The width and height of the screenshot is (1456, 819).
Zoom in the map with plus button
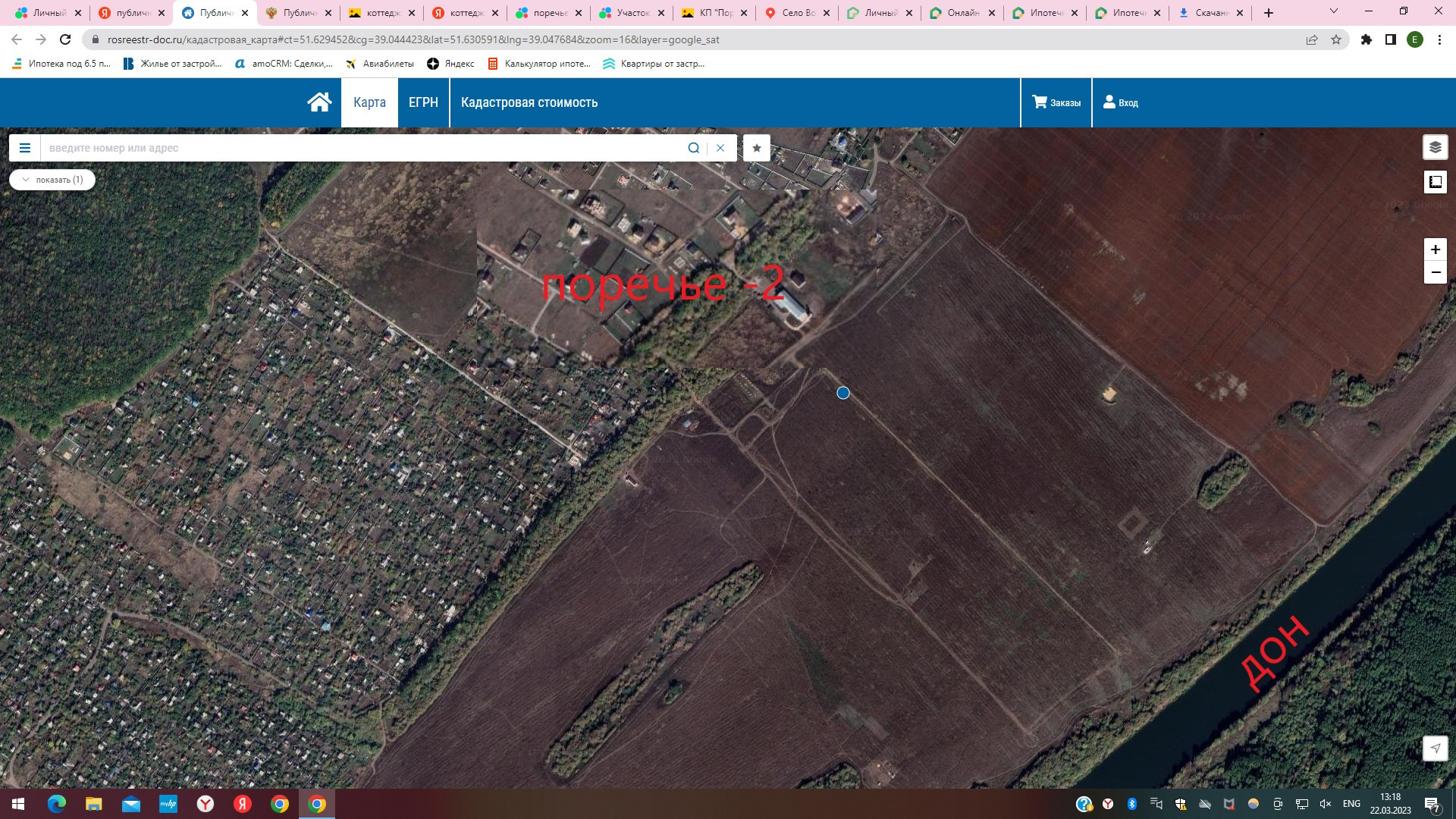[x=1435, y=249]
